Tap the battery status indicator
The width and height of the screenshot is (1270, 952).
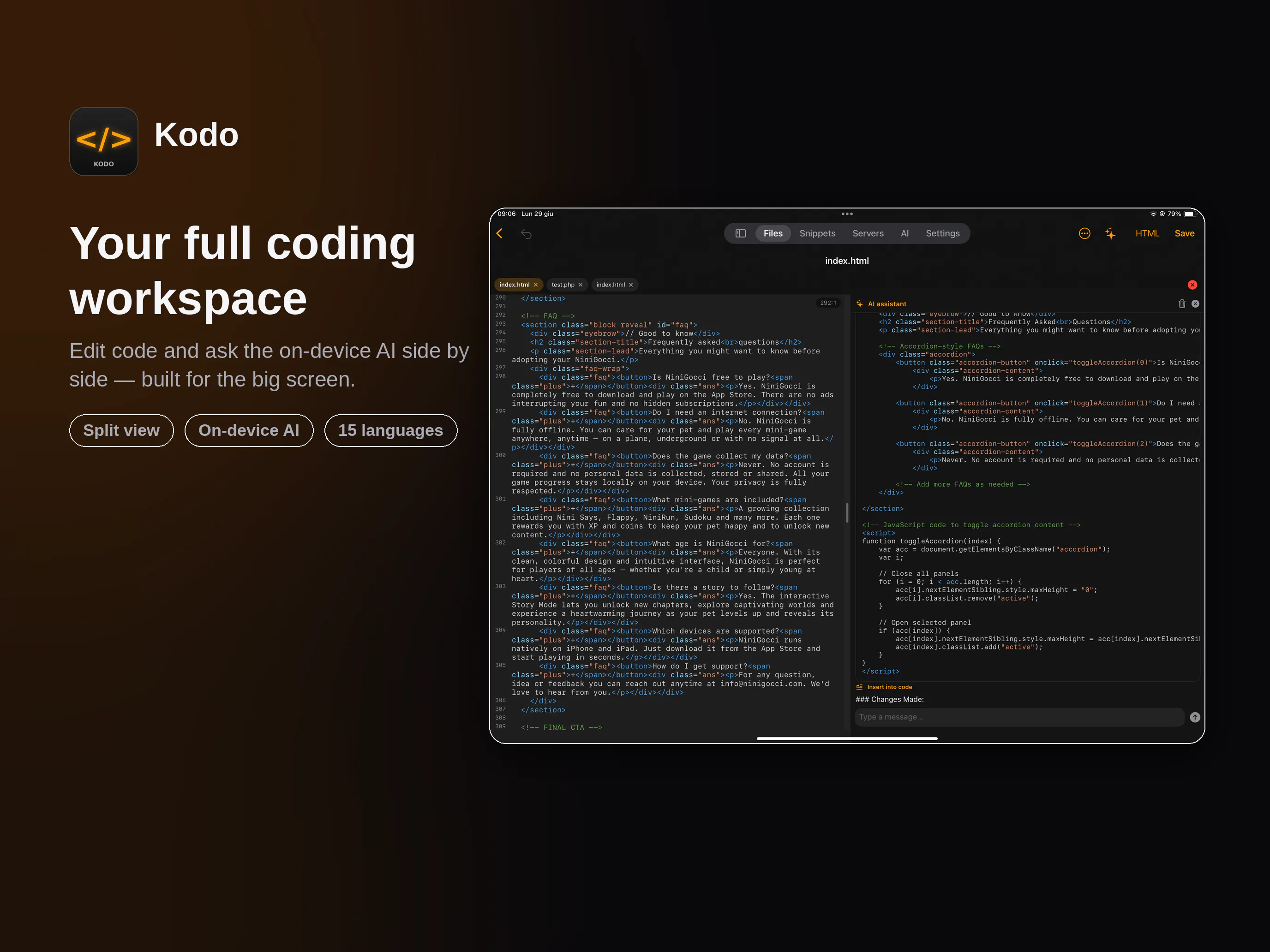[x=1189, y=214]
